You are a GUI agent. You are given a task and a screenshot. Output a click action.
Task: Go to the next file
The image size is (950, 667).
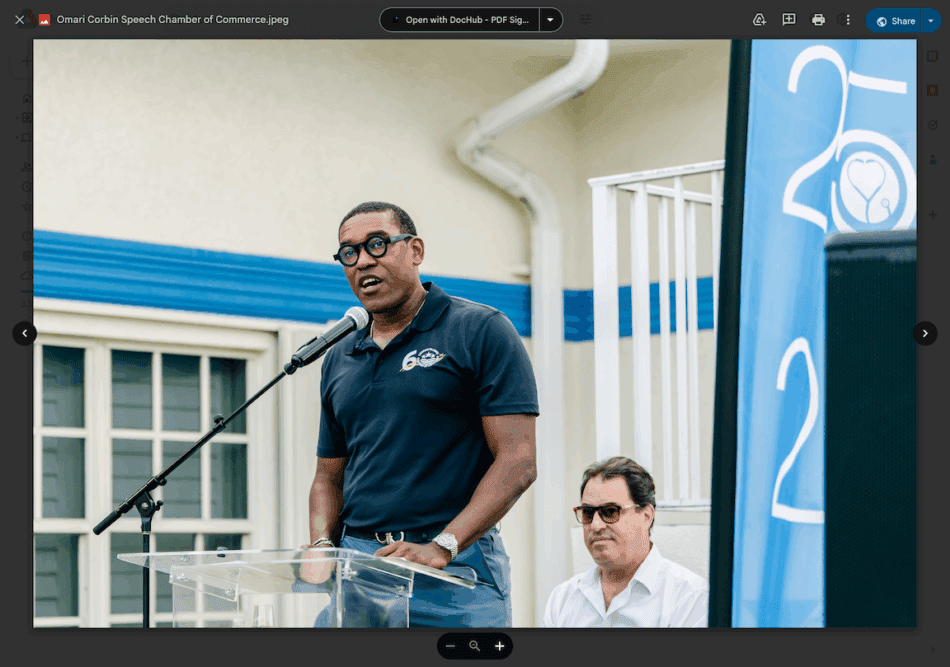tap(925, 333)
